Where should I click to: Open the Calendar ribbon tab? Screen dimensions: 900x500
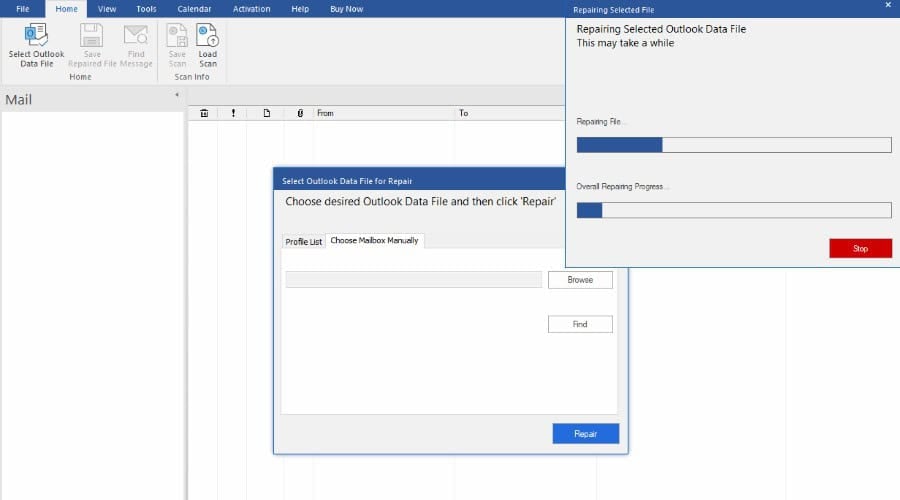(194, 9)
